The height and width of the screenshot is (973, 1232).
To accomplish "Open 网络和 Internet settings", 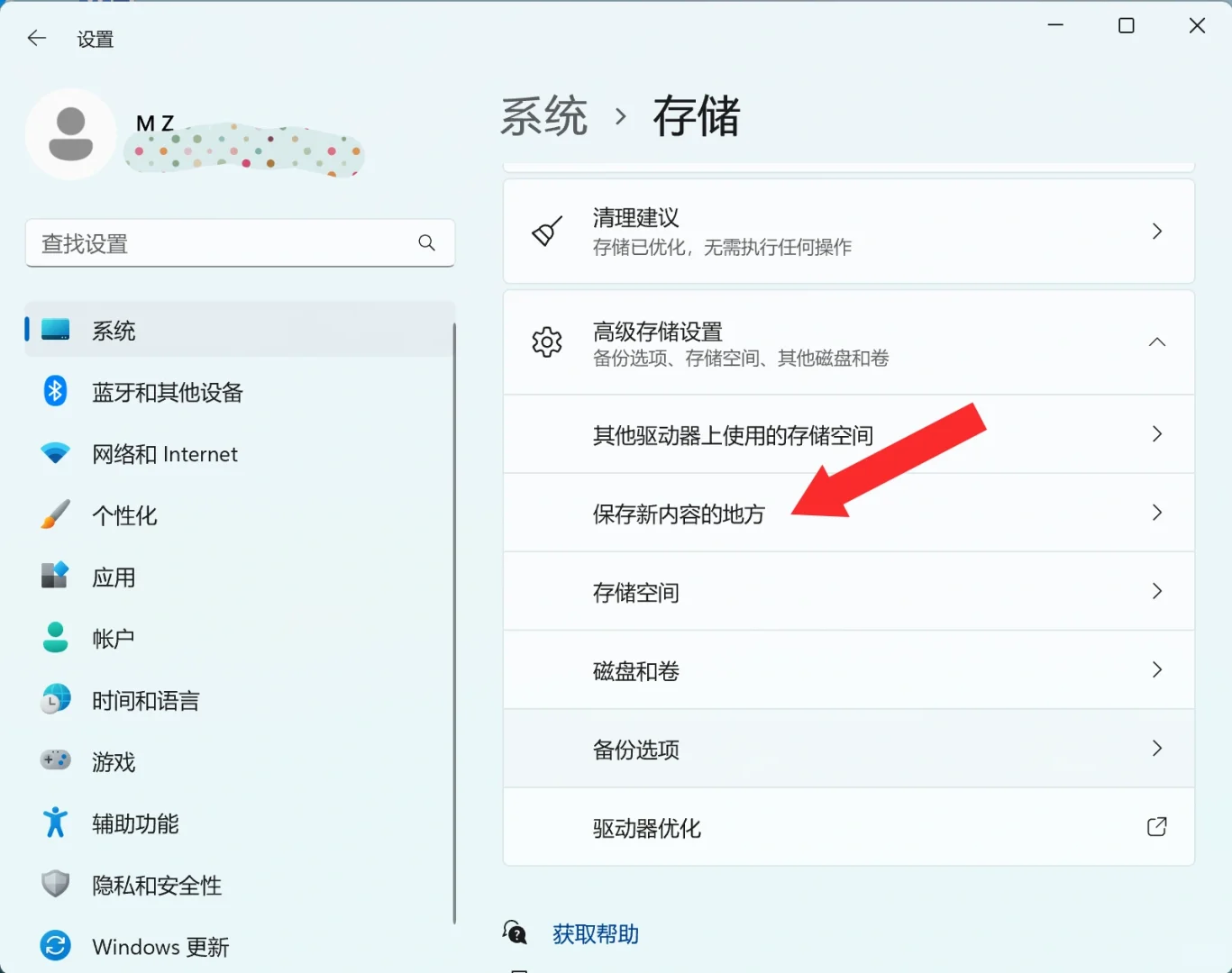I will 240,453.
